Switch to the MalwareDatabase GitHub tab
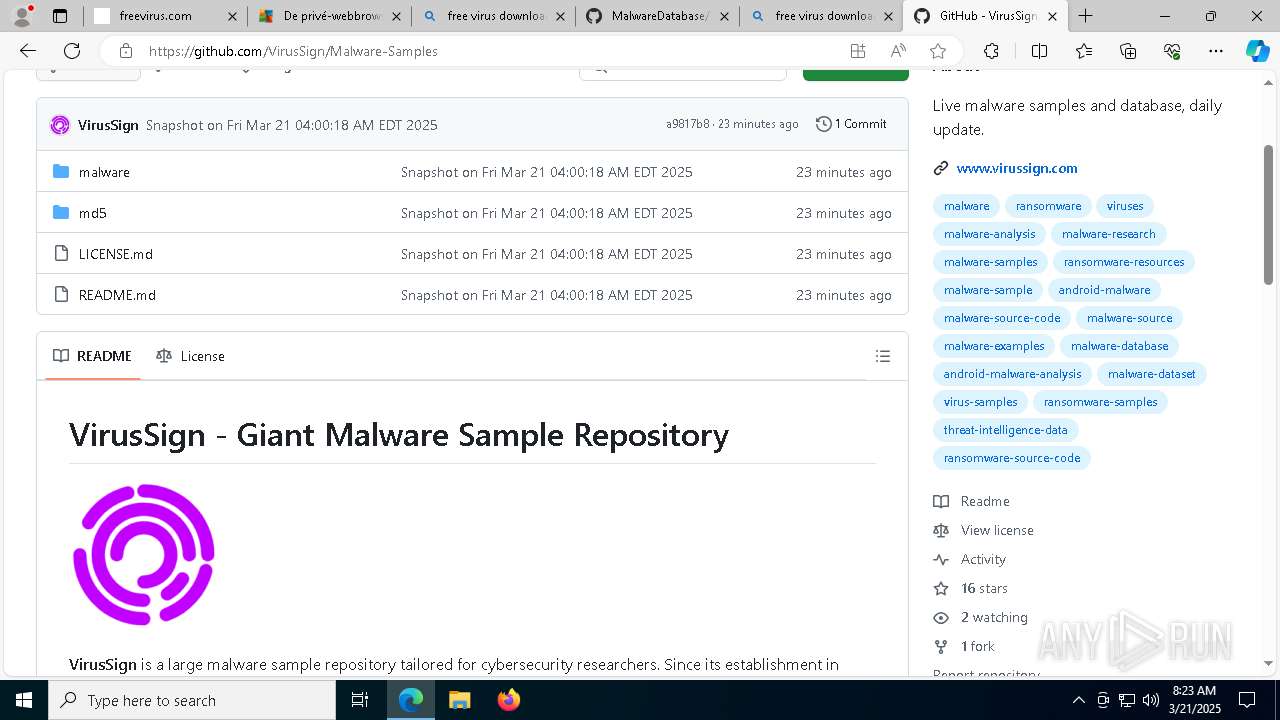 [x=657, y=16]
